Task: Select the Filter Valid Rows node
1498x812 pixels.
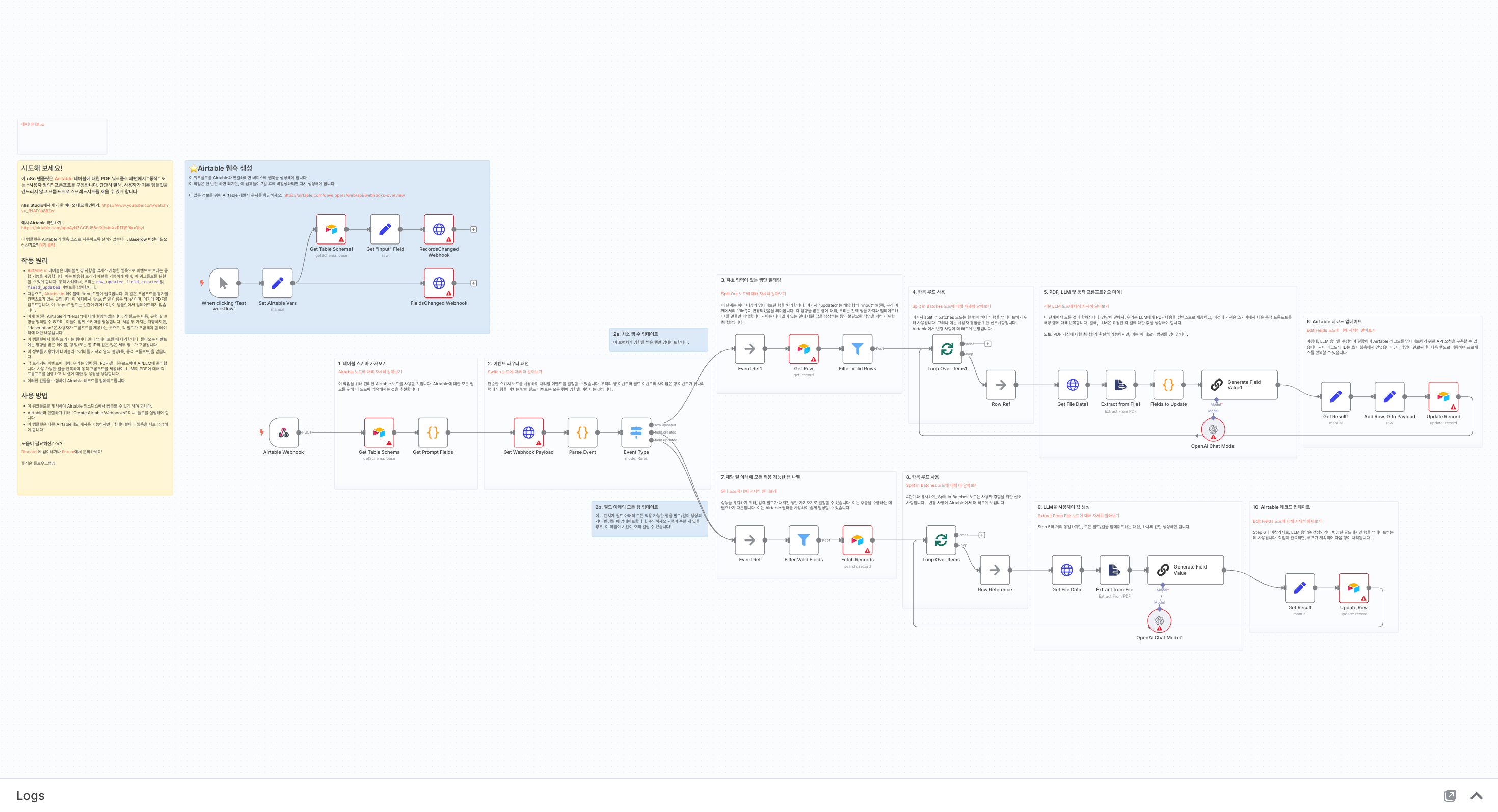Action: (857, 349)
